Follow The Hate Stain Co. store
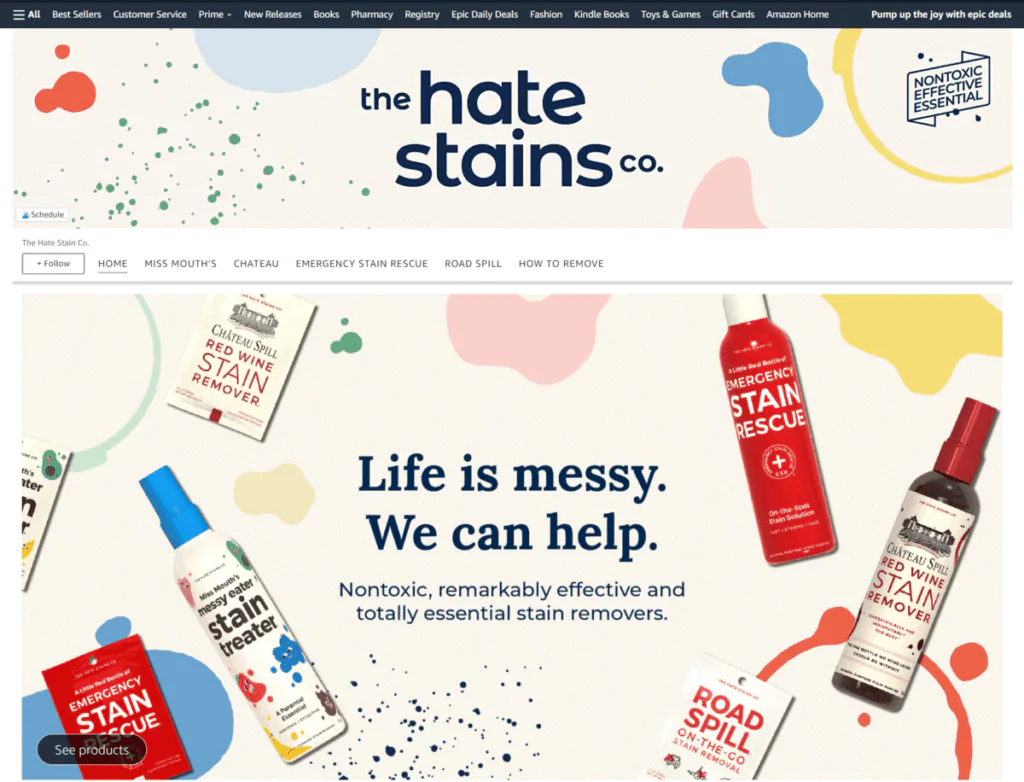Image resolution: width=1024 pixels, height=782 pixels. click(53, 263)
